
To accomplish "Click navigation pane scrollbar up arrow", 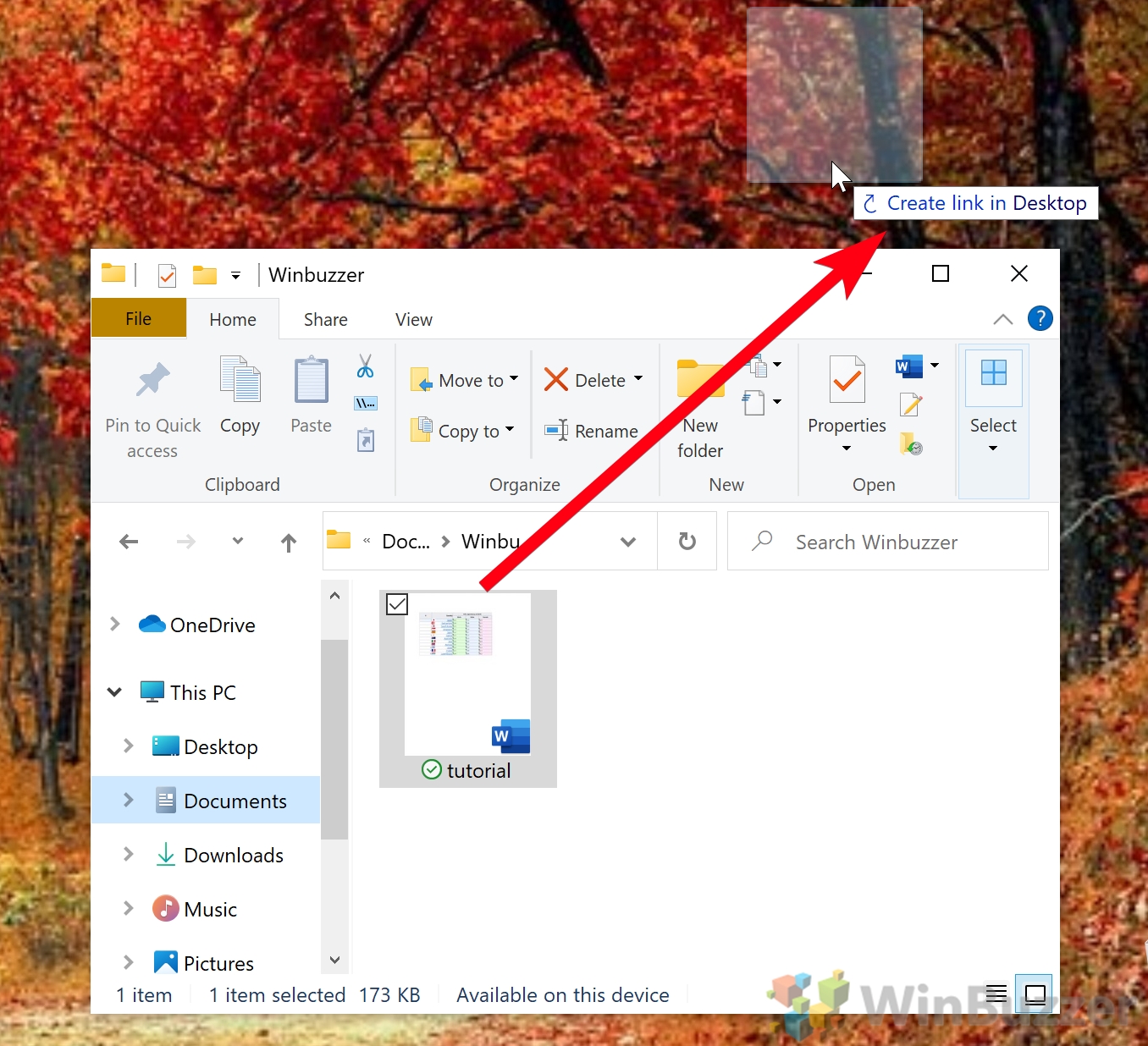I will point(334,596).
